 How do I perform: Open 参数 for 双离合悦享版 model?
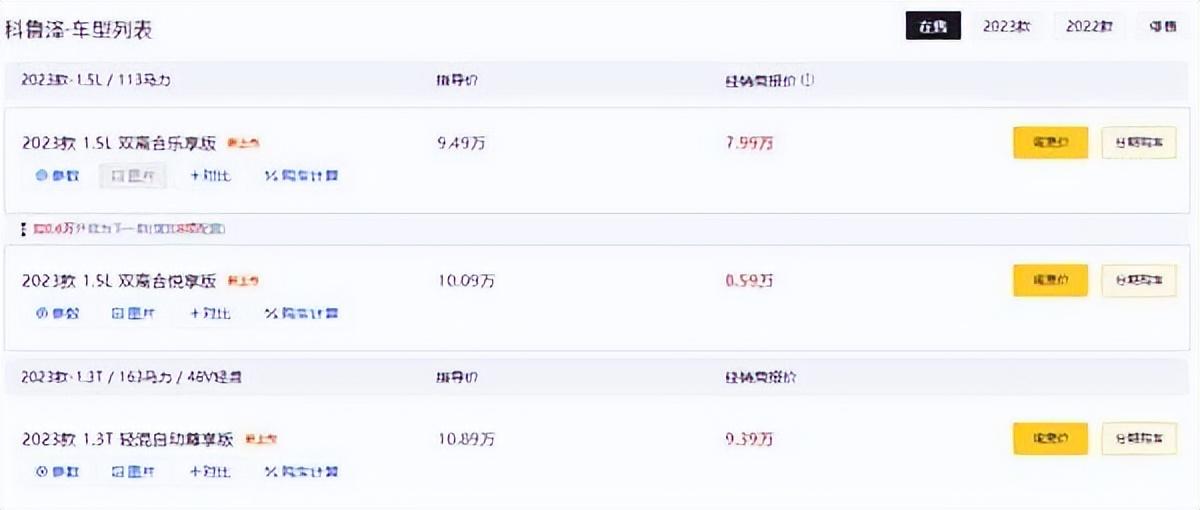coord(57,314)
